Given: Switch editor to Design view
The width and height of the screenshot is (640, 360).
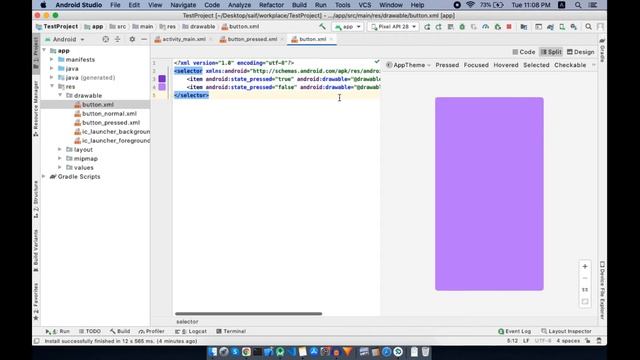Looking at the screenshot, I should [580, 52].
